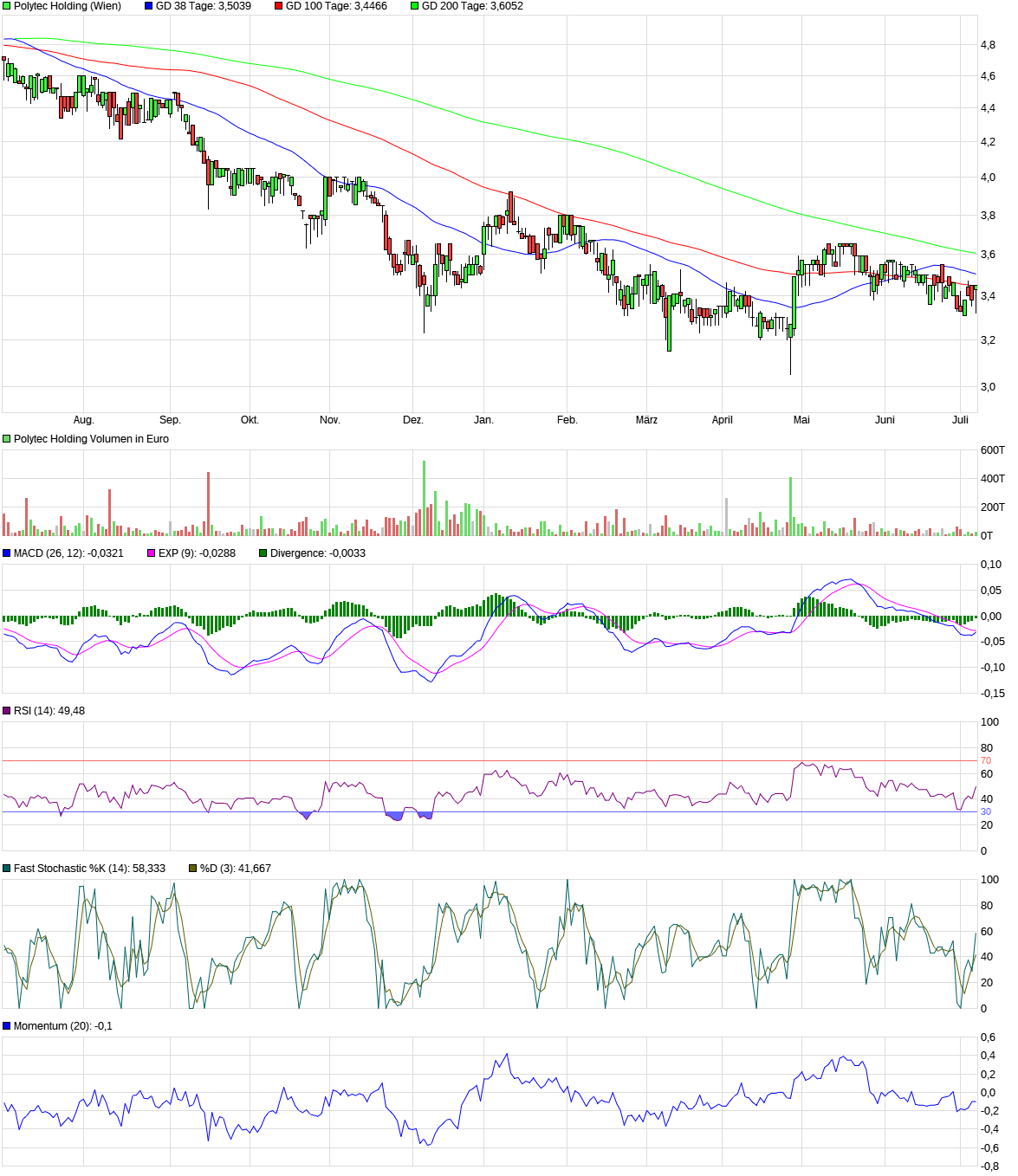Screen dimensions: 1018x1176
Task: Click 'Polytec Holding Volumen in Euro' label
Action: (x=92, y=439)
